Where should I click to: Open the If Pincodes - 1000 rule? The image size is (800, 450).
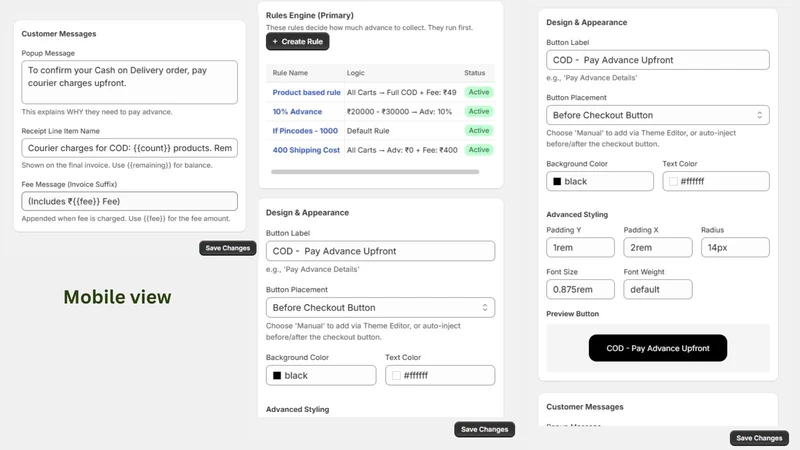pyautogui.click(x=305, y=131)
